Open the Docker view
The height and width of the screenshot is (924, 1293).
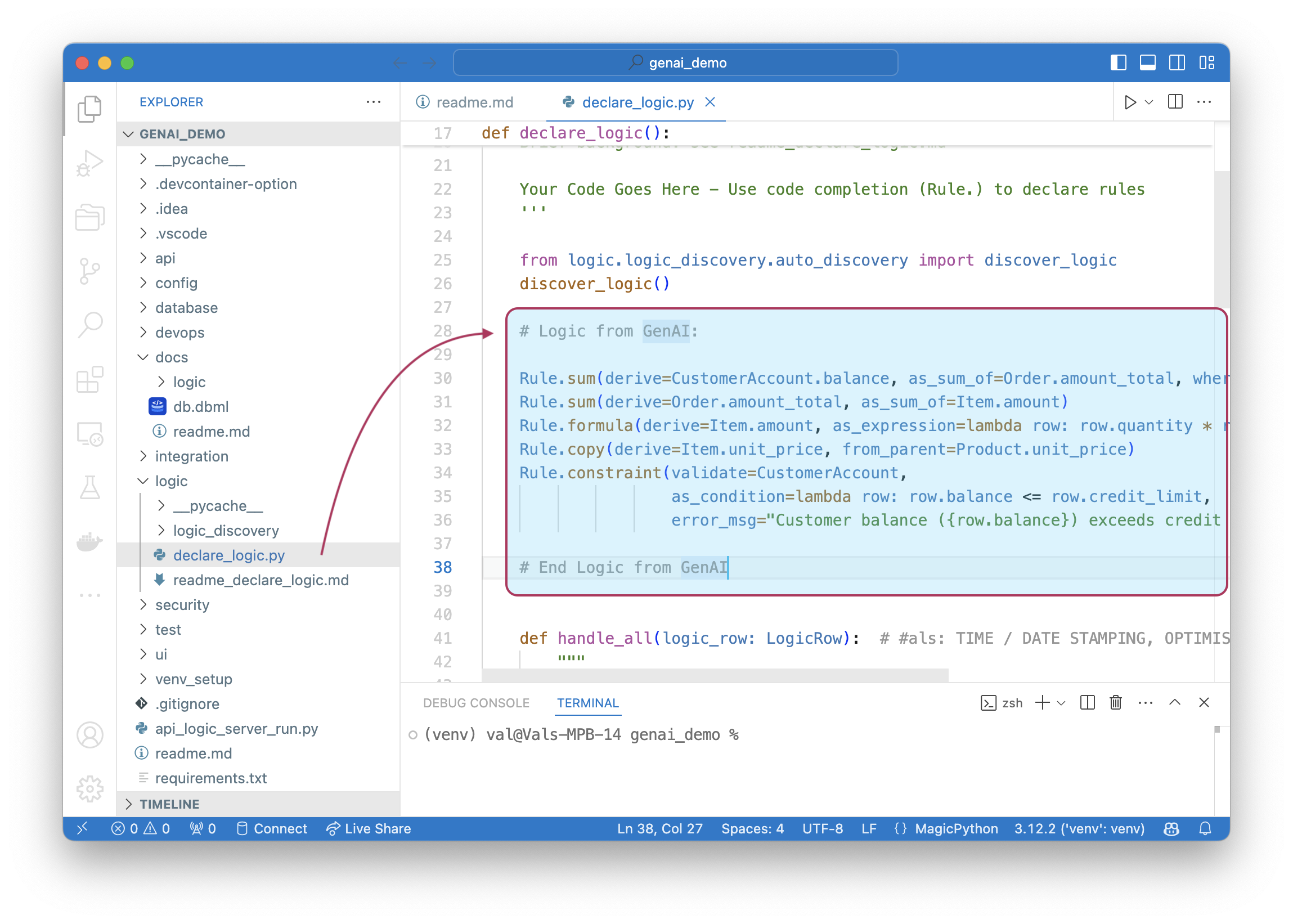[89, 542]
